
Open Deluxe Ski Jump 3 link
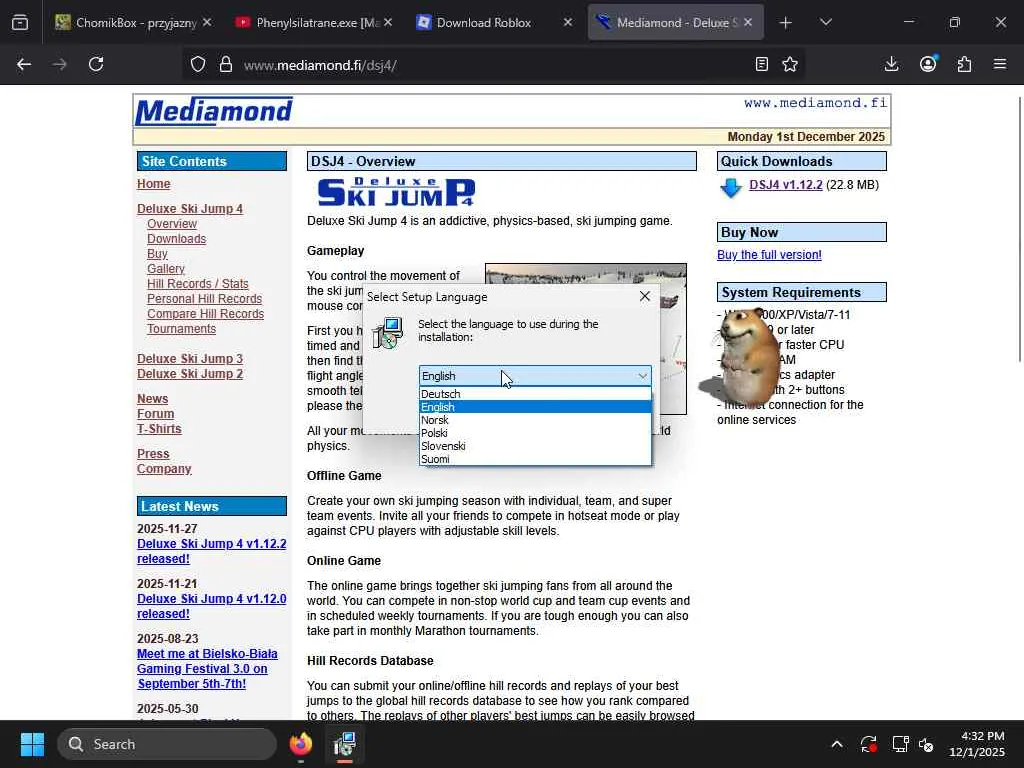point(190,359)
